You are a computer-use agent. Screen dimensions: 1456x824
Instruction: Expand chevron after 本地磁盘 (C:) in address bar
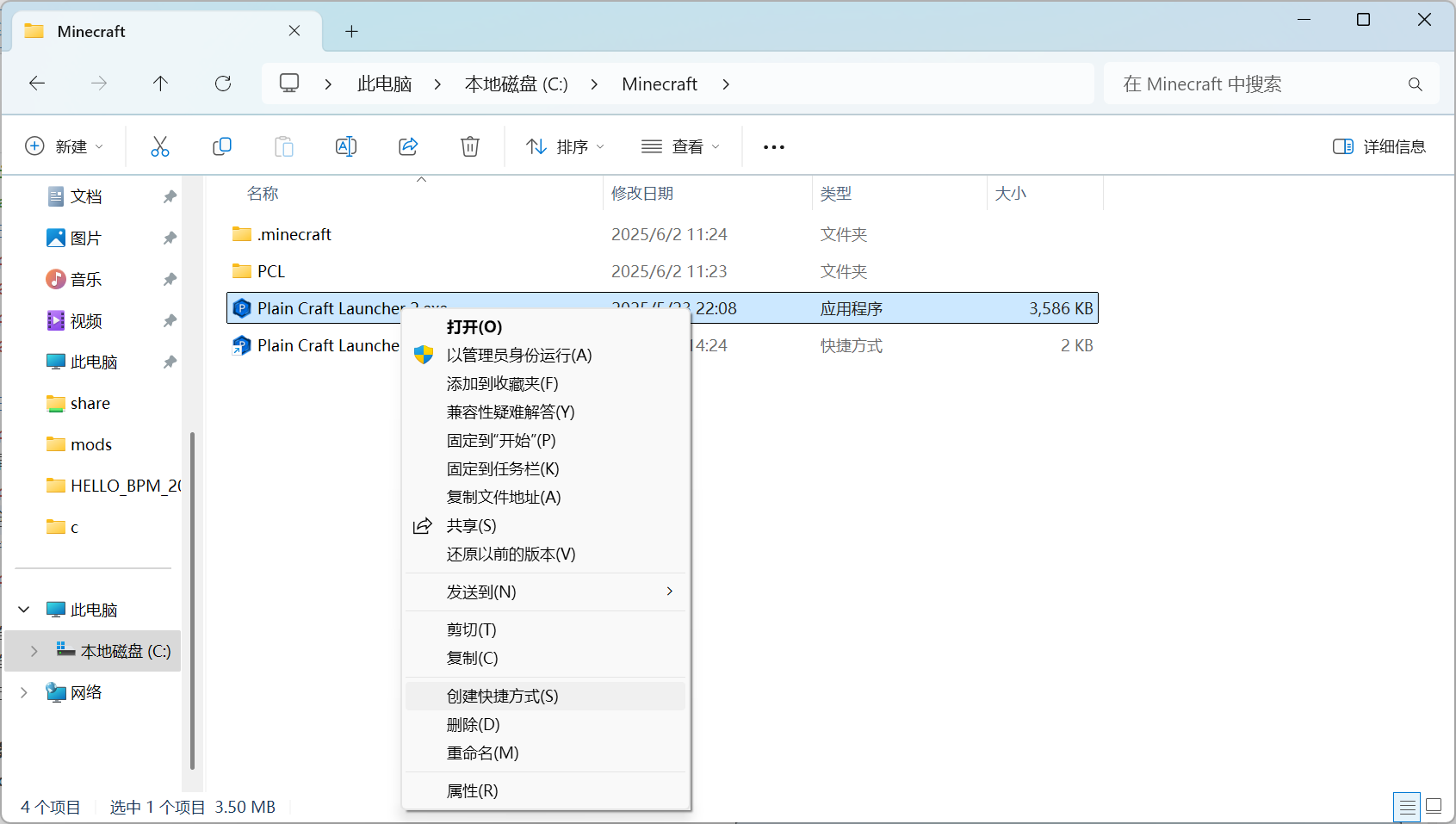point(594,84)
